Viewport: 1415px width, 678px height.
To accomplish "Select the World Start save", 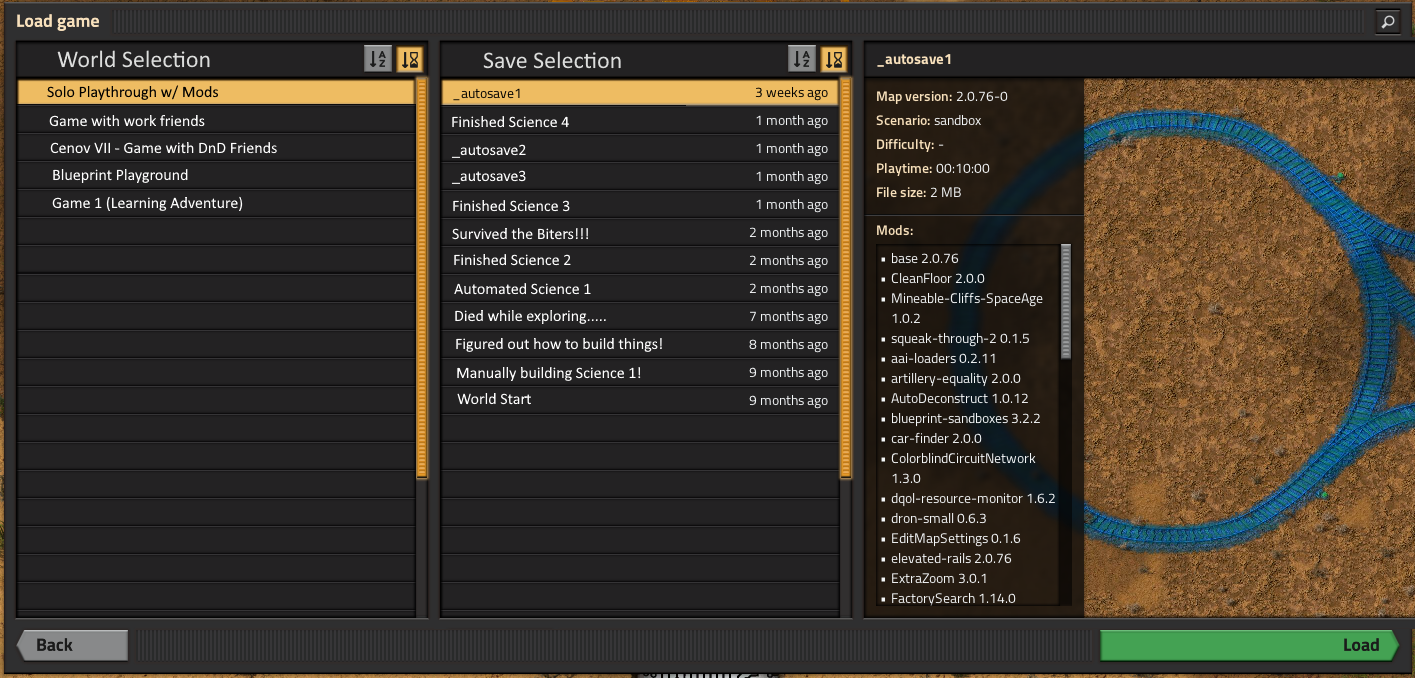I will pos(640,400).
